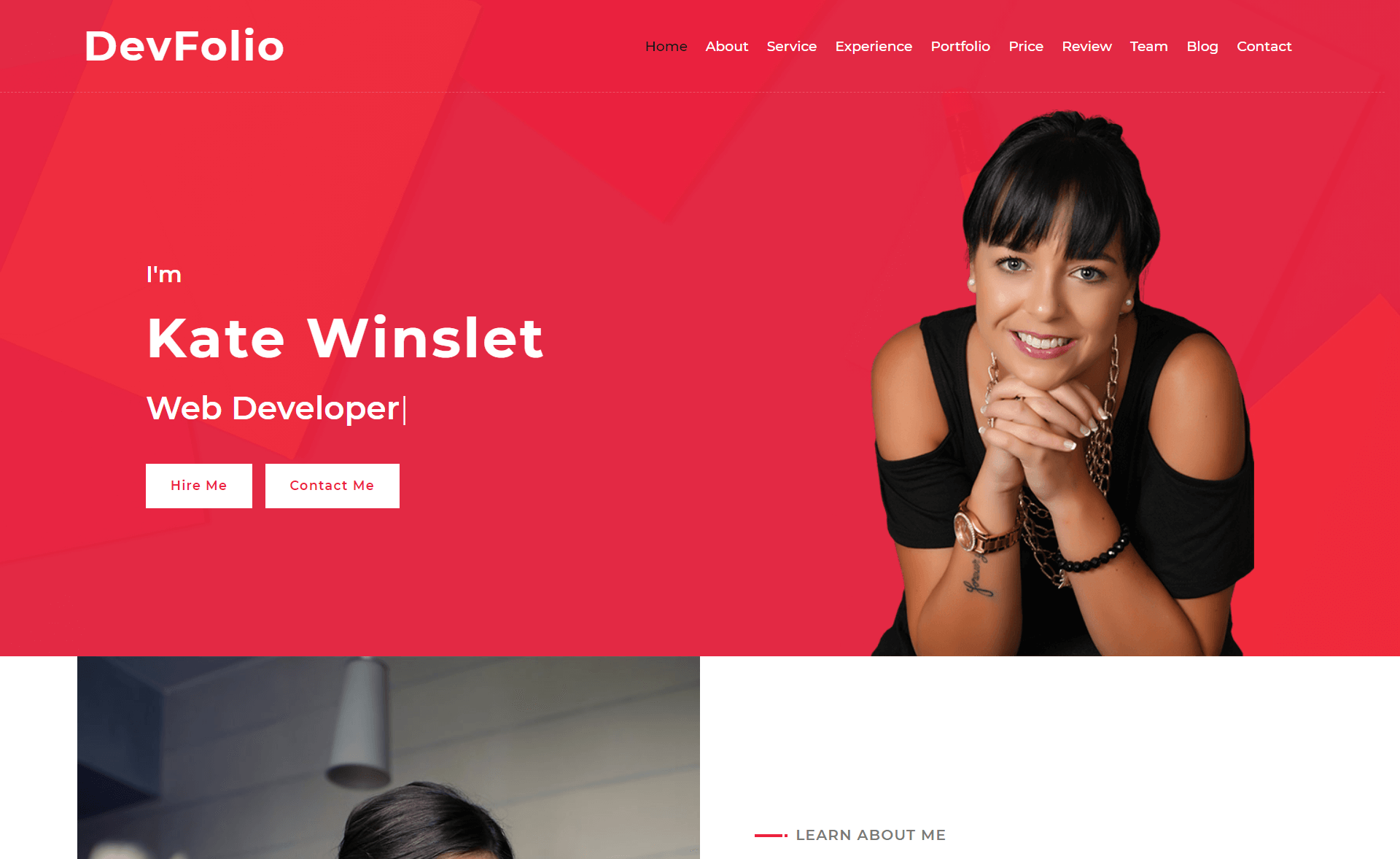Click the Home navigation menu item
Viewport: 1400px width, 859px height.
tap(664, 46)
